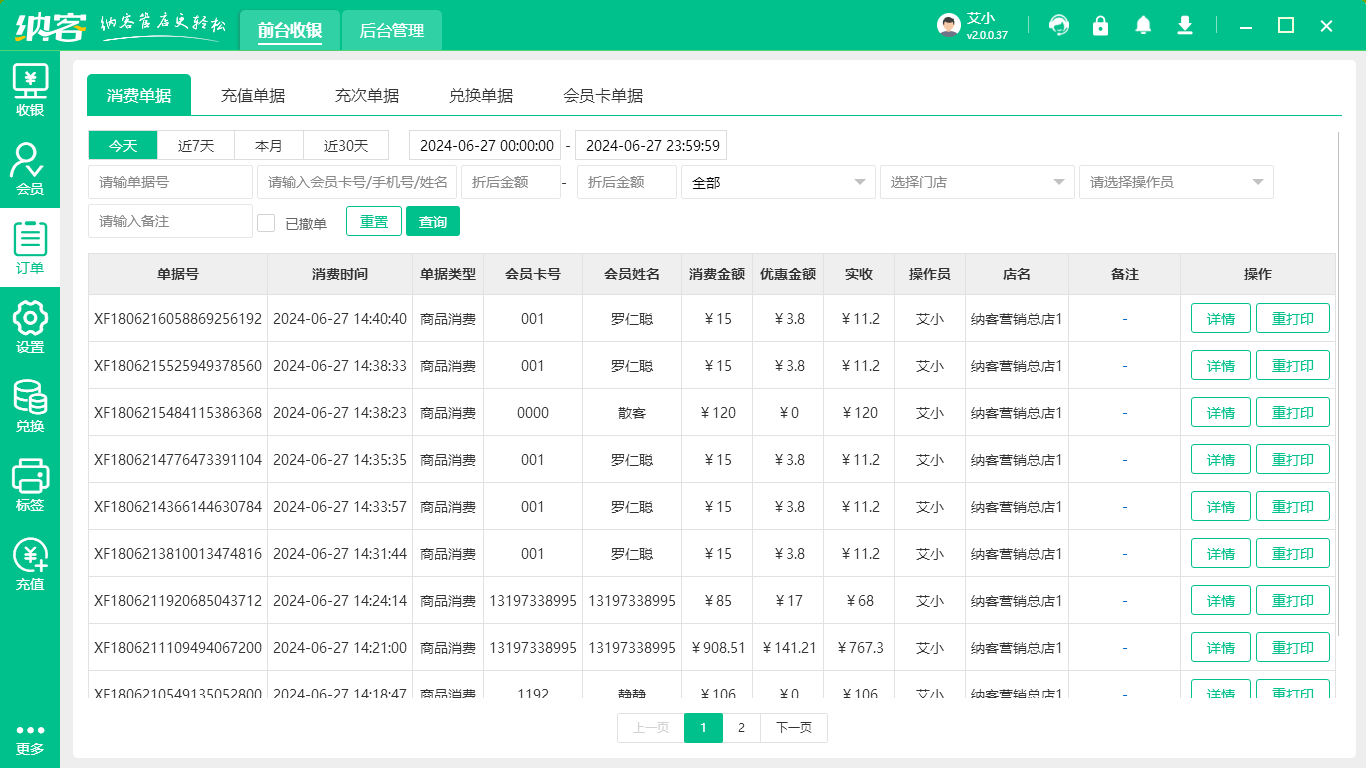This screenshot has height=768, width=1366.
Task: Click 重打印 for order XF1806215525949378560
Action: [1293, 366]
